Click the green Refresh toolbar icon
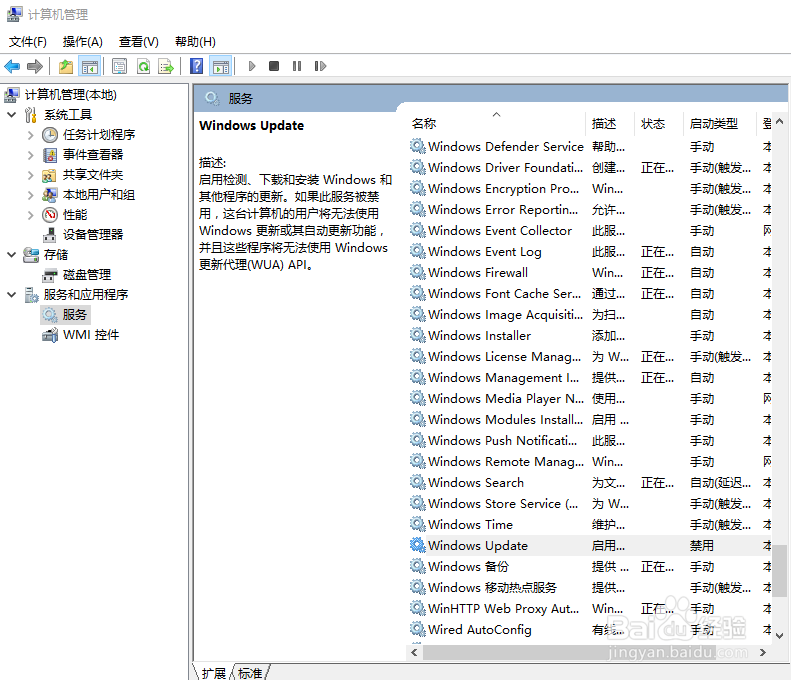The height and width of the screenshot is (680, 791). [x=144, y=66]
